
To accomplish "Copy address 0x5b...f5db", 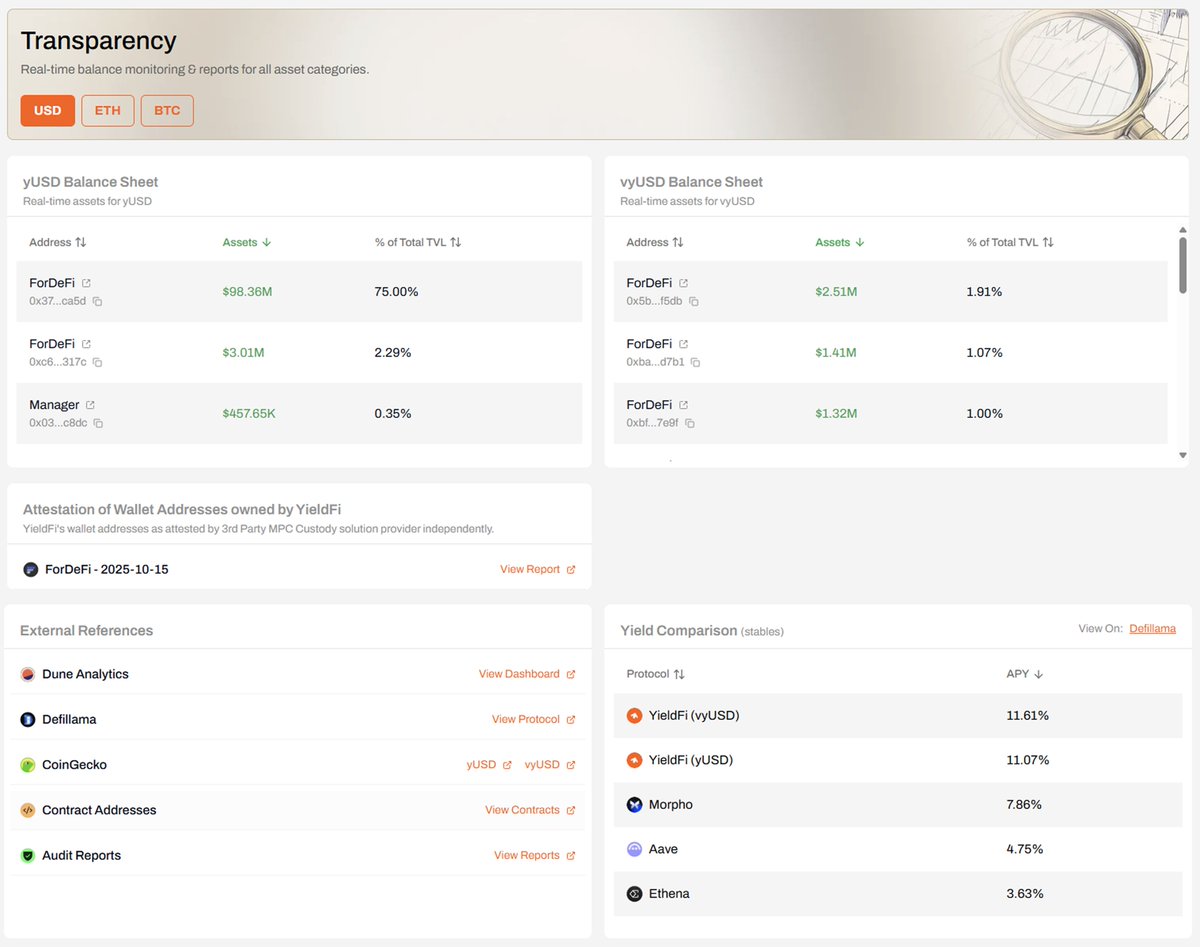I will pyautogui.click(x=693, y=301).
